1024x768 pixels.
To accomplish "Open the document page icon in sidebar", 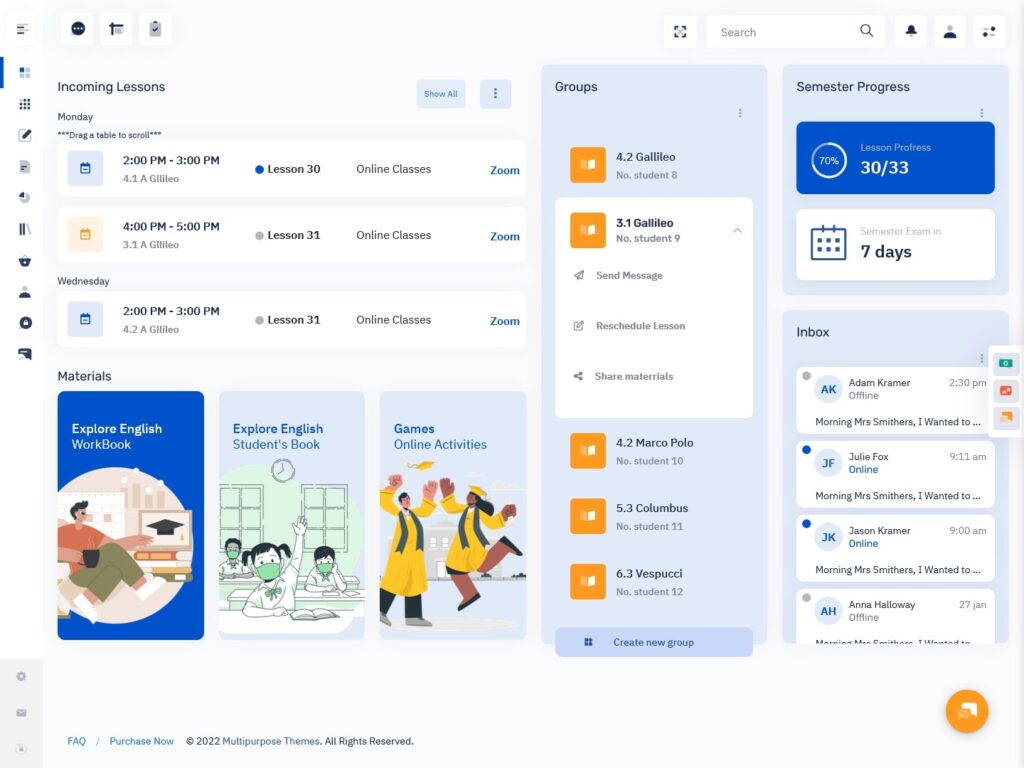I will click(x=25, y=167).
